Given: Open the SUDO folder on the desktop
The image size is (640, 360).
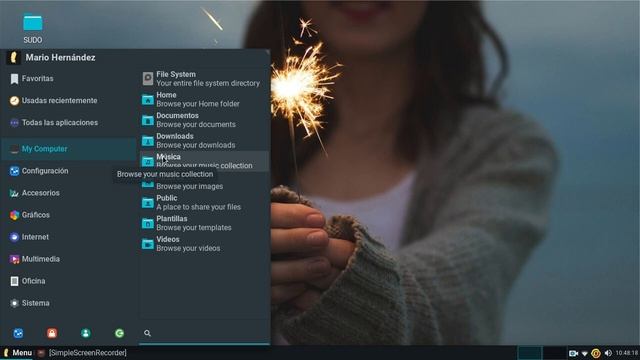Looking at the screenshot, I should click(x=33, y=29).
